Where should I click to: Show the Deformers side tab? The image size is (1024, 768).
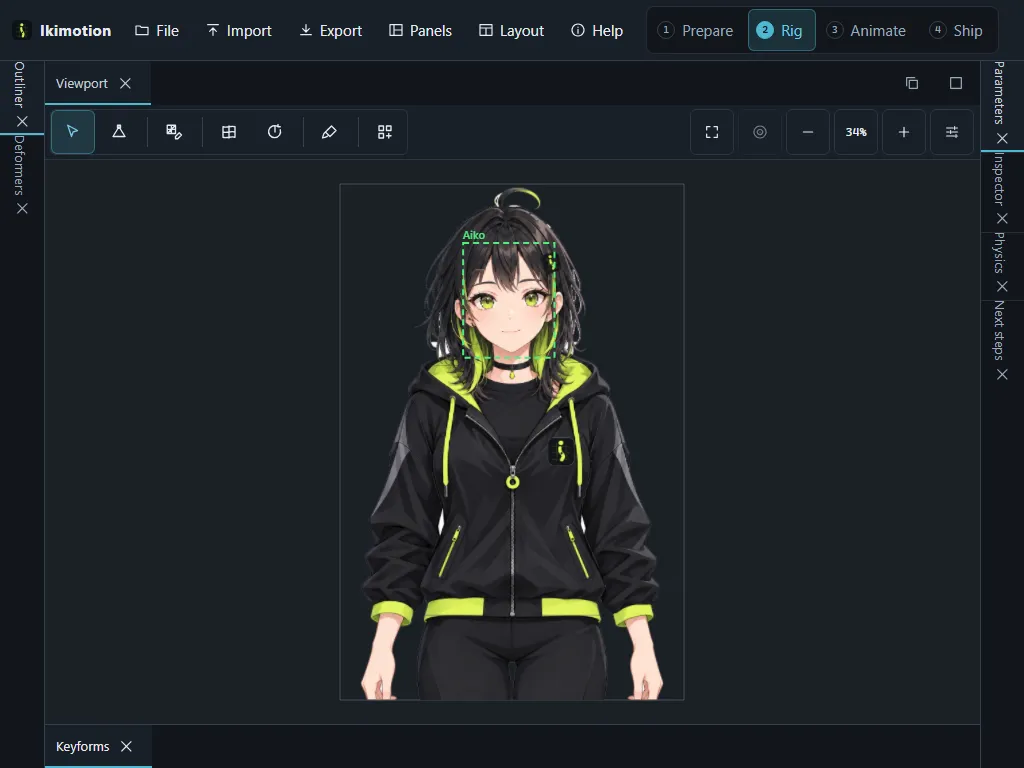(20, 165)
